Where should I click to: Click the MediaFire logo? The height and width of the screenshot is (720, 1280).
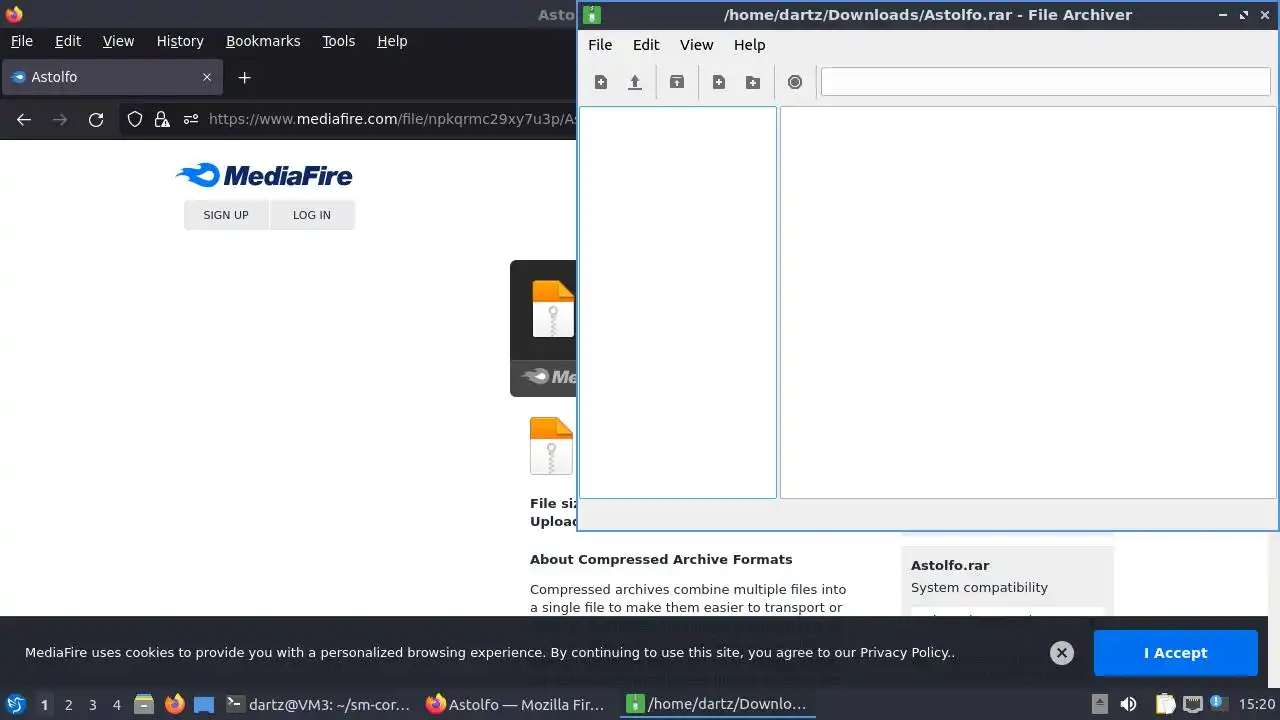click(264, 176)
